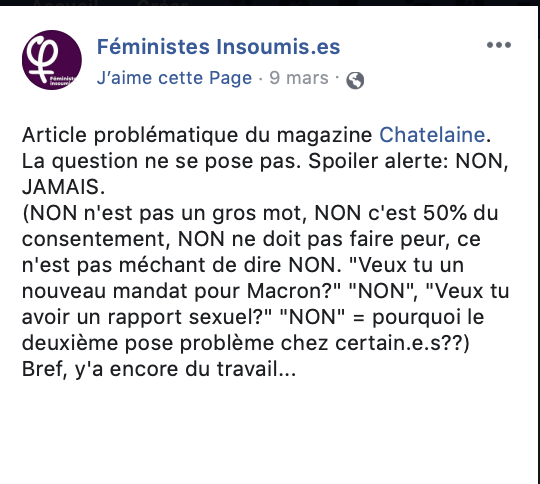Screen dimensions: 540x484
Task: Click the text 'Article problématique du magazine'
Action: [x=197, y=135]
